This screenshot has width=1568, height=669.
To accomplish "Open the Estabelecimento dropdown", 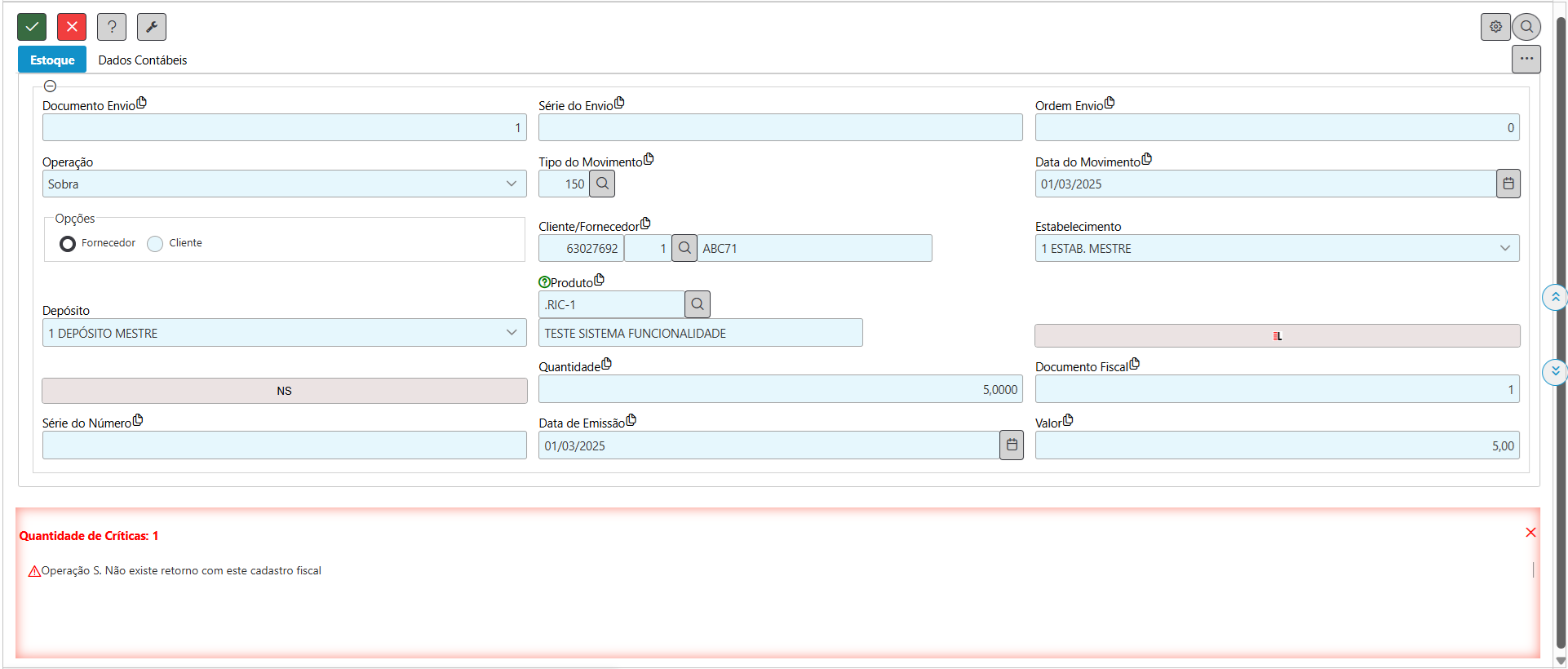I will pyautogui.click(x=1277, y=248).
